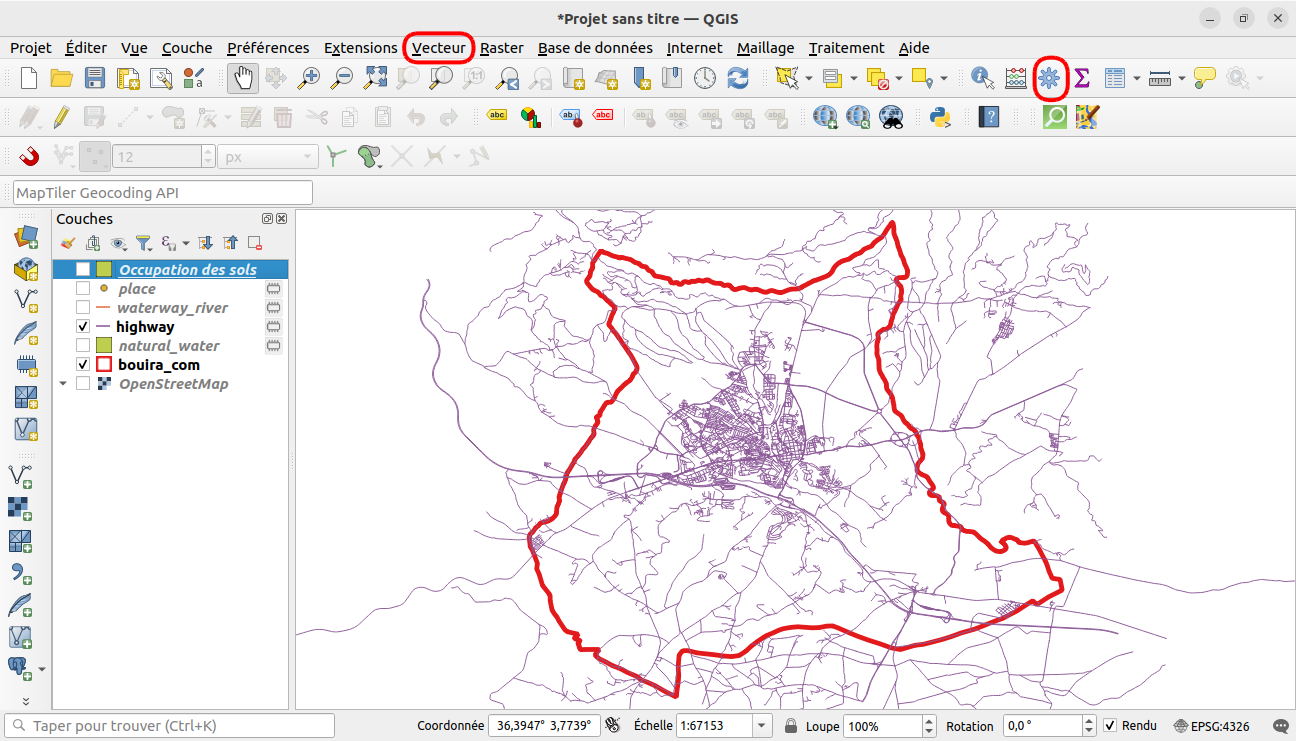The width and height of the screenshot is (1296, 741).
Task: Open the Échelle scale dropdown
Action: (x=762, y=726)
